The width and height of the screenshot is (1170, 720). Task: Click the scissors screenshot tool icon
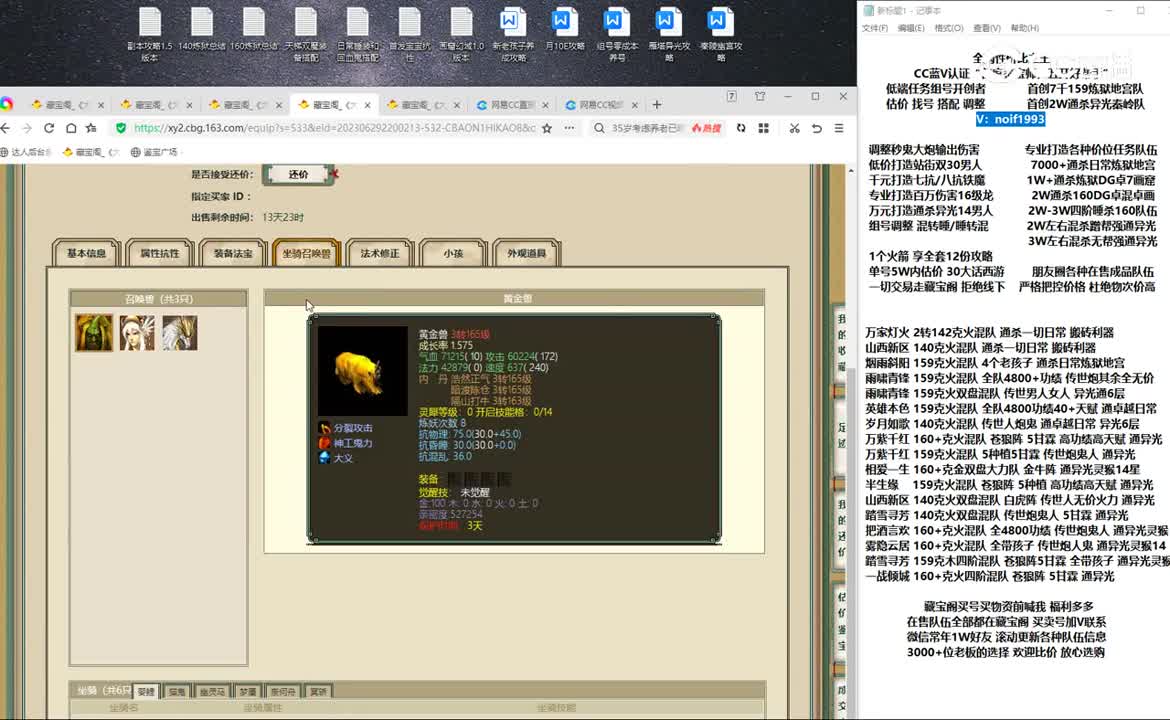794,128
